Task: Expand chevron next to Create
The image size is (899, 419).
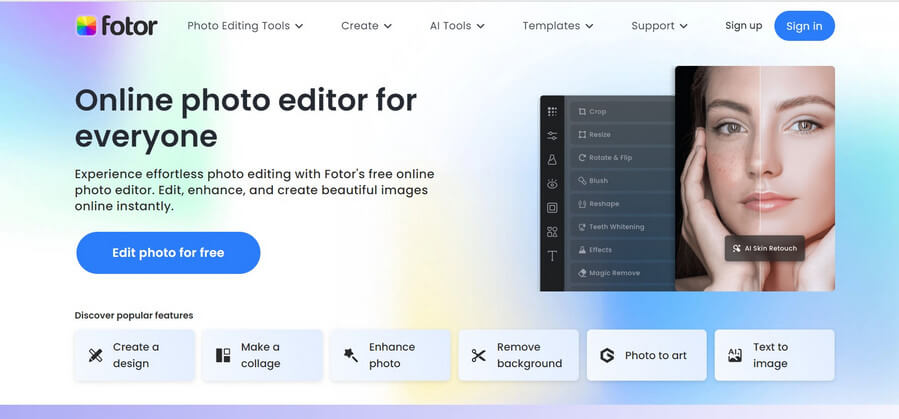Action: click(x=388, y=26)
